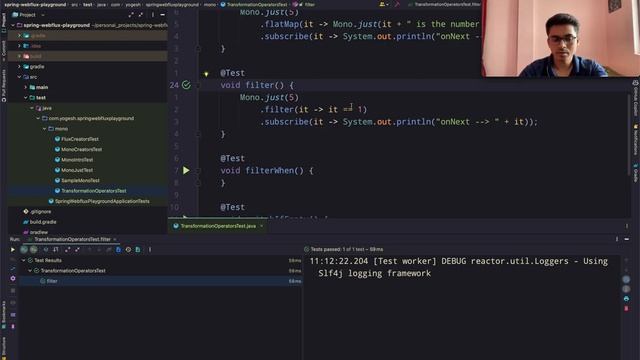640x360 pixels.
Task: Open Project panel options menu
Action: click(153, 15)
